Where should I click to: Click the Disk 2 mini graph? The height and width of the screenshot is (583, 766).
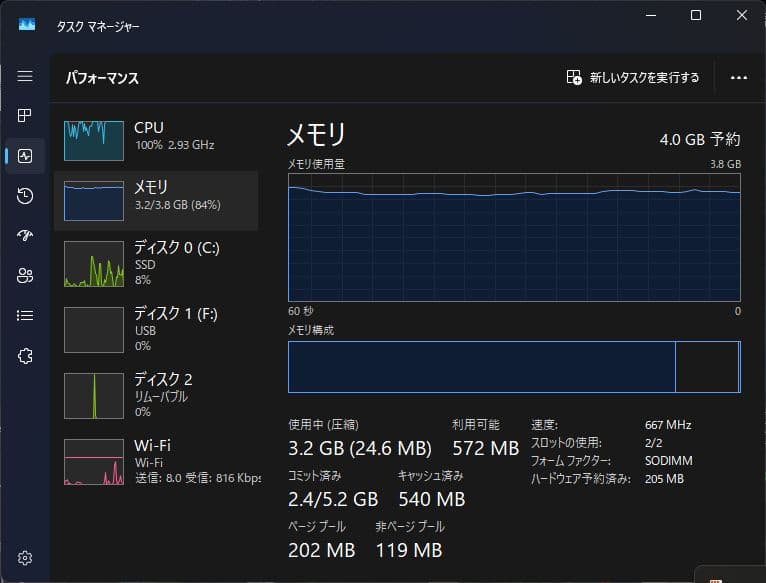(x=94, y=396)
